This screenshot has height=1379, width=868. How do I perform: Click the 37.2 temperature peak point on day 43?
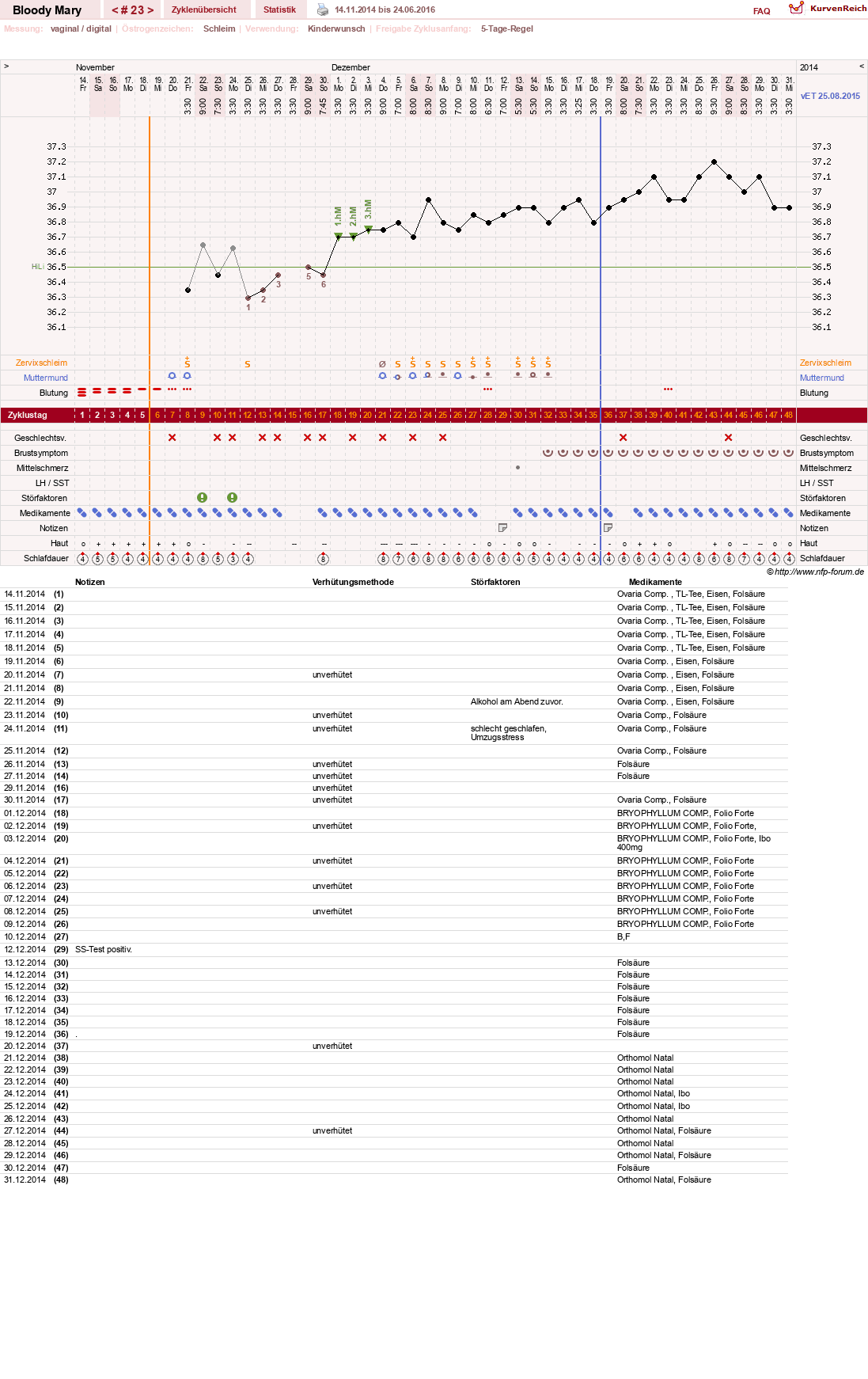point(714,161)
